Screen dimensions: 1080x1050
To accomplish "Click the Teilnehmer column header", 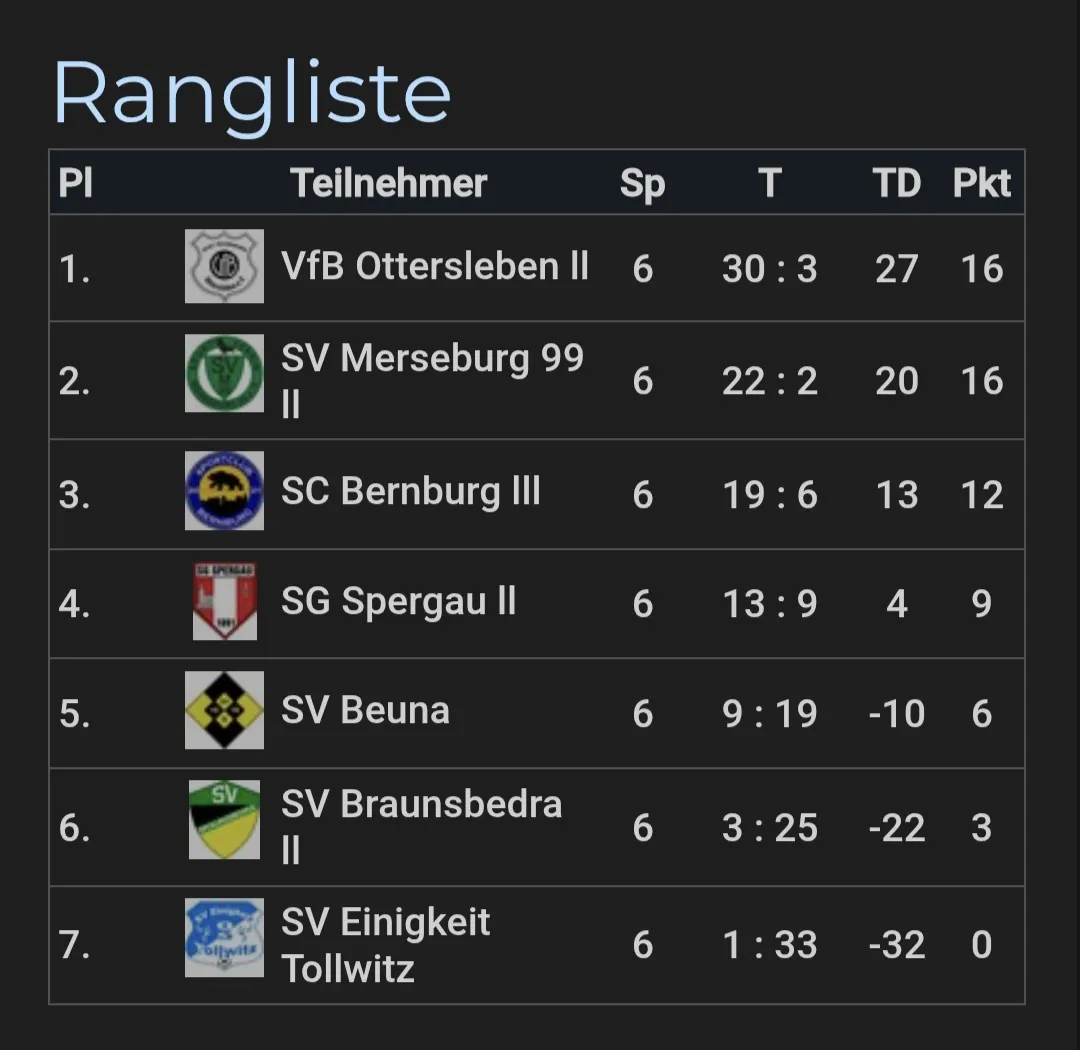I will [389, 183].
